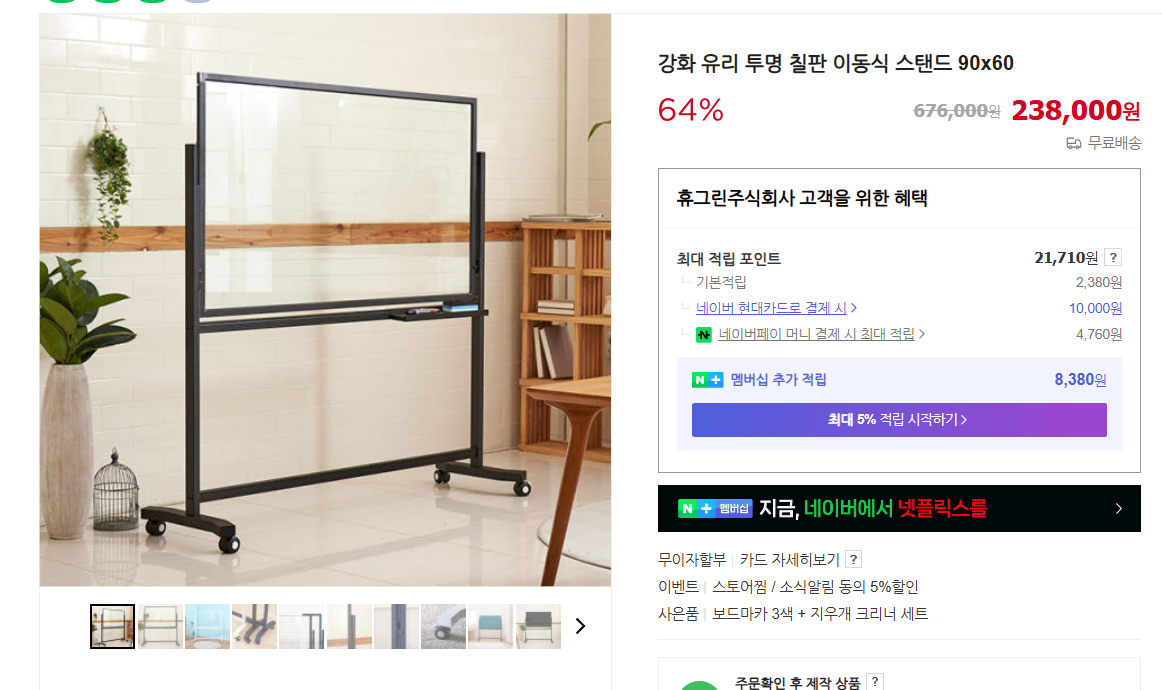This screenshot has height=690, width=1162.
Task: Show next thumbnails with the right arrow
Action: click(580, 626)
